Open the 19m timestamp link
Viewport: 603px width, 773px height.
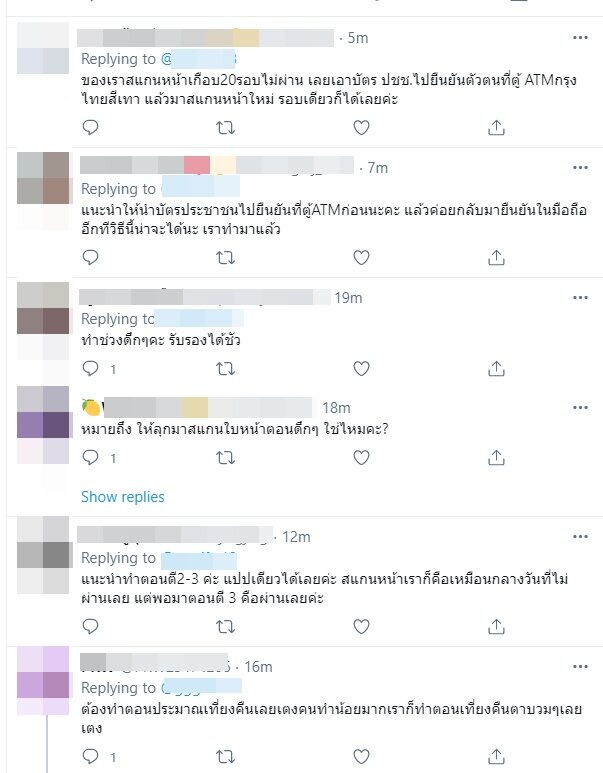coord(348,298)
